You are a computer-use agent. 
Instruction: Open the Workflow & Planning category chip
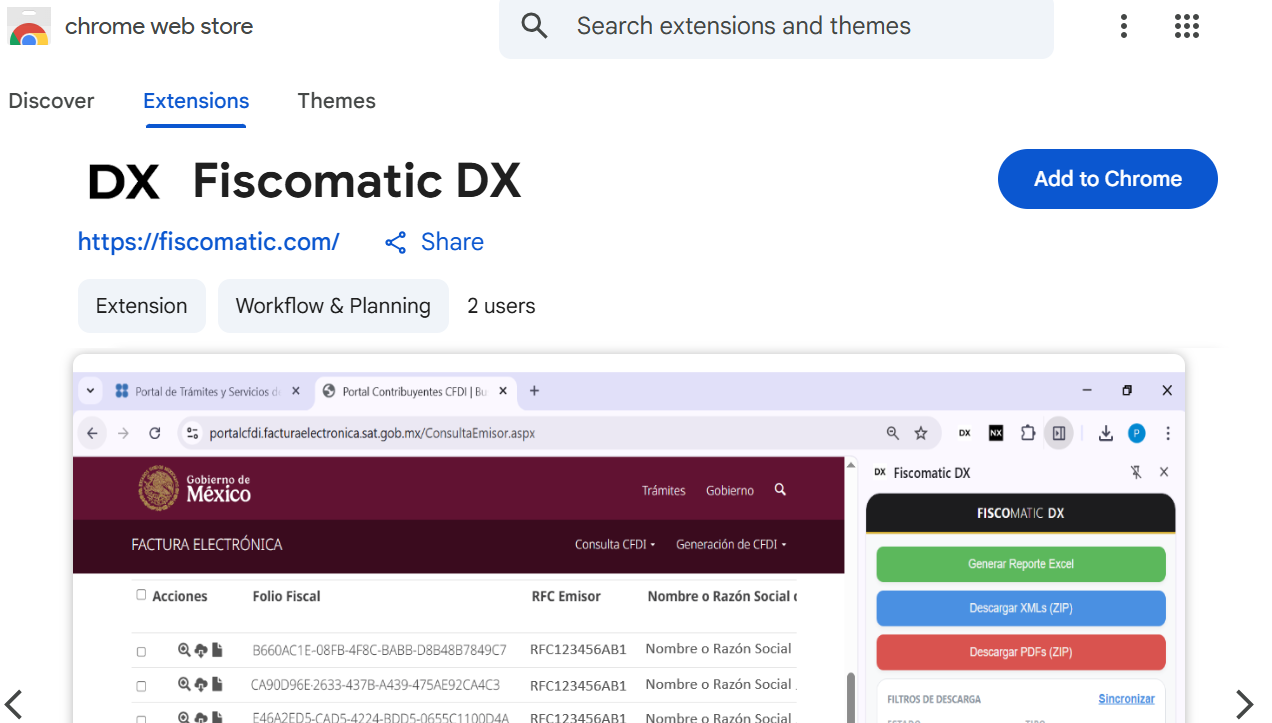click(x=333, y=306)
